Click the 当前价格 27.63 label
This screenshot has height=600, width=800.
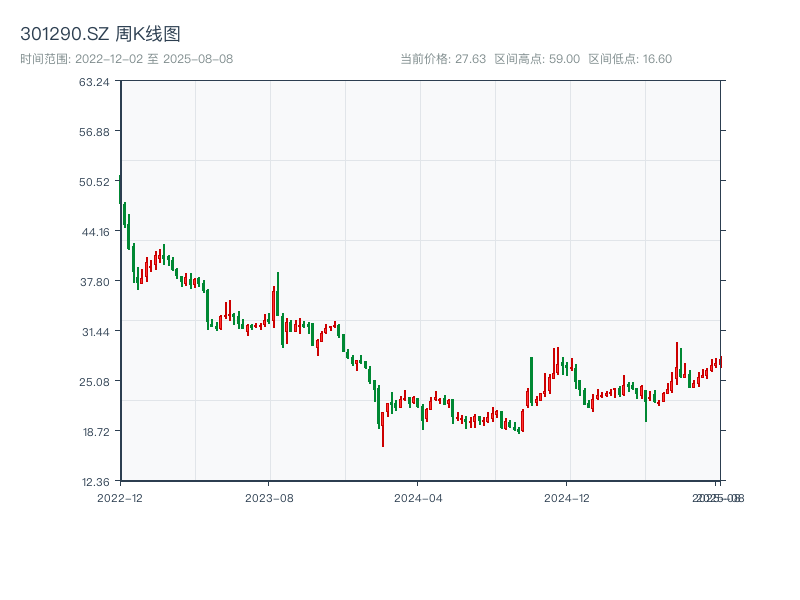(442, 59)
